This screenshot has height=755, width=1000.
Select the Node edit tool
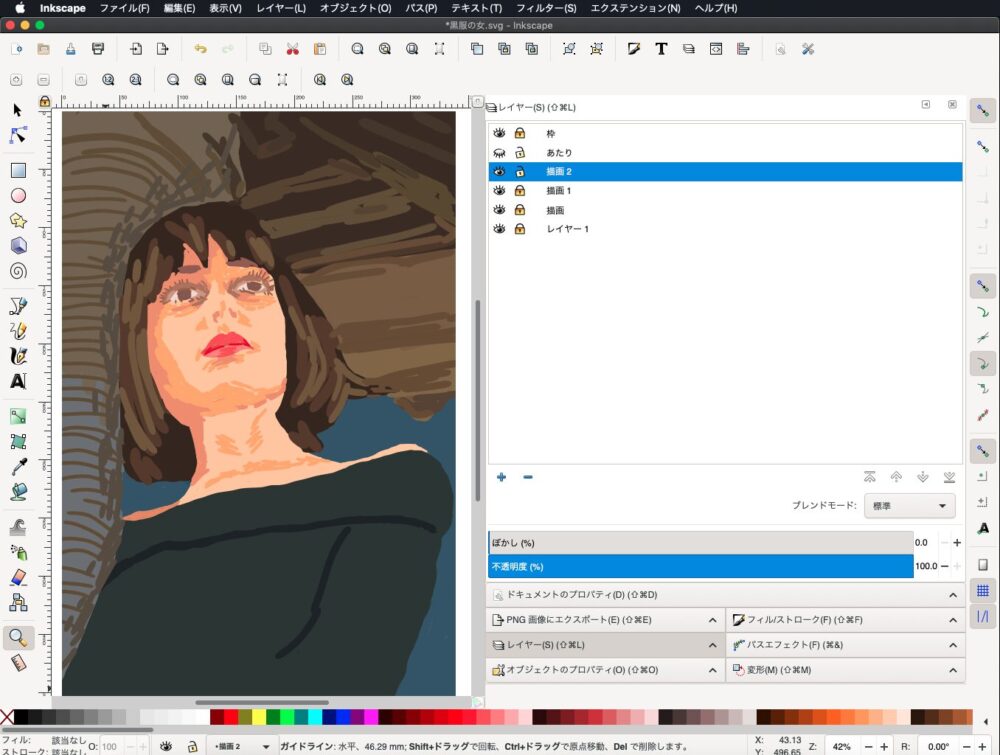coord(17,135)
